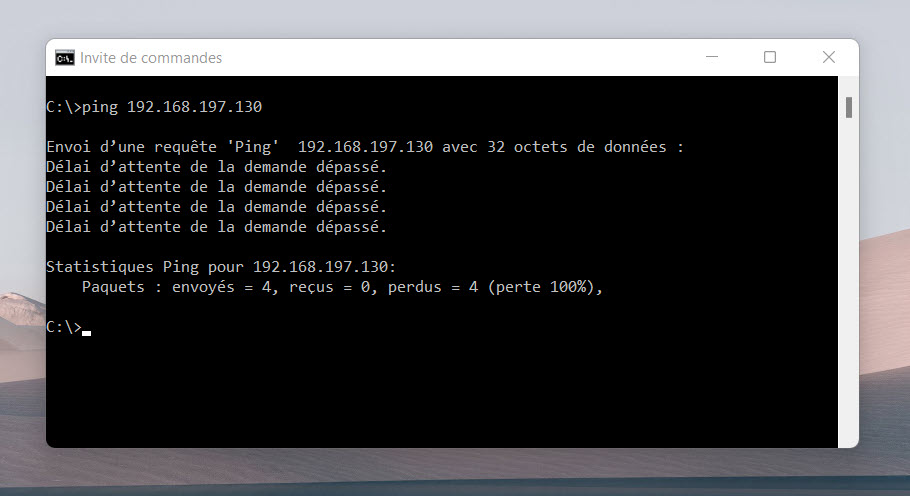Screen dimensions: 910x496
Task: Click the 'Paquets : envoyés = 4' line
Action: 342,287
